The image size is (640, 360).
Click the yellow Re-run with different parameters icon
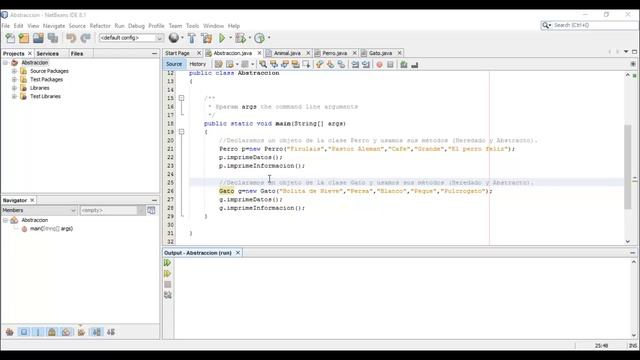(168, 273)
